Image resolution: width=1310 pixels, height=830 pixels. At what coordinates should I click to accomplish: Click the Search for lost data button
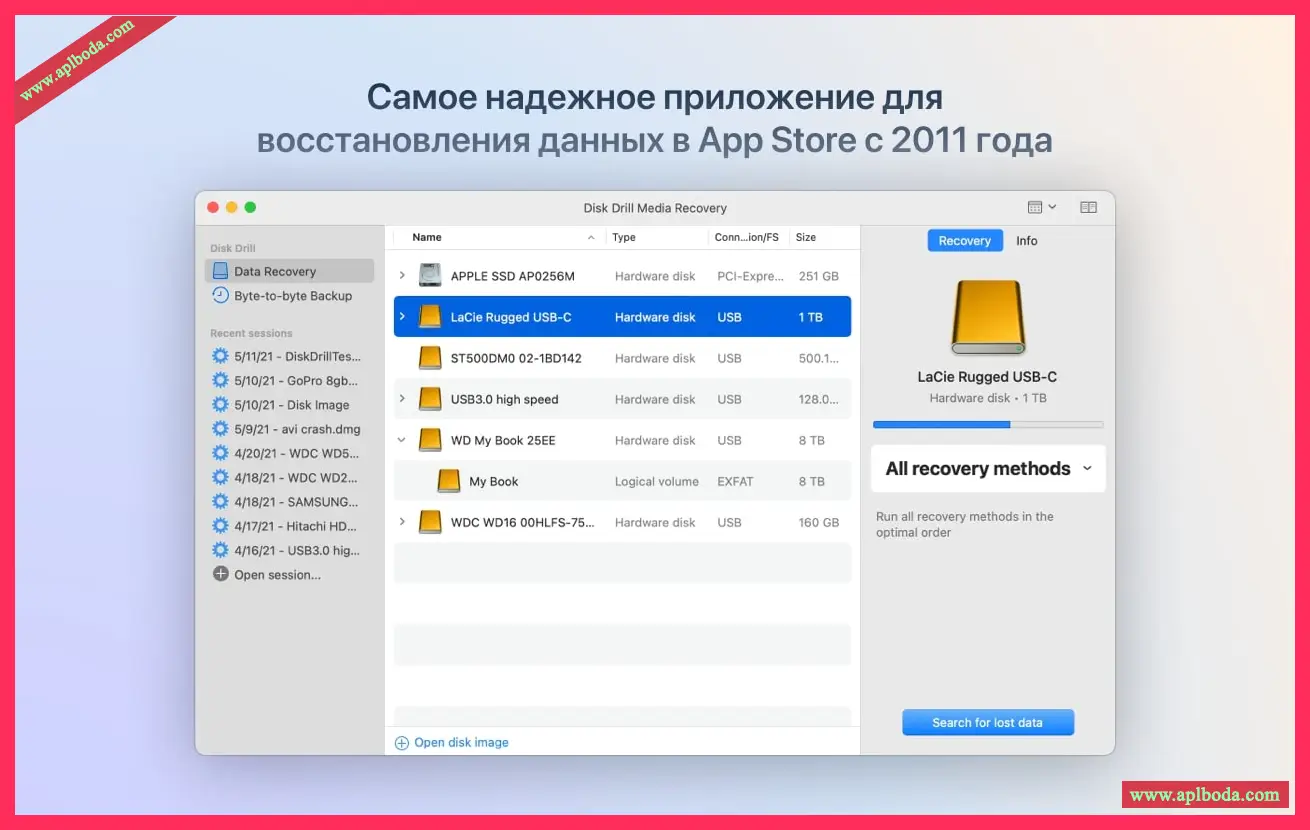pos(987,722)
